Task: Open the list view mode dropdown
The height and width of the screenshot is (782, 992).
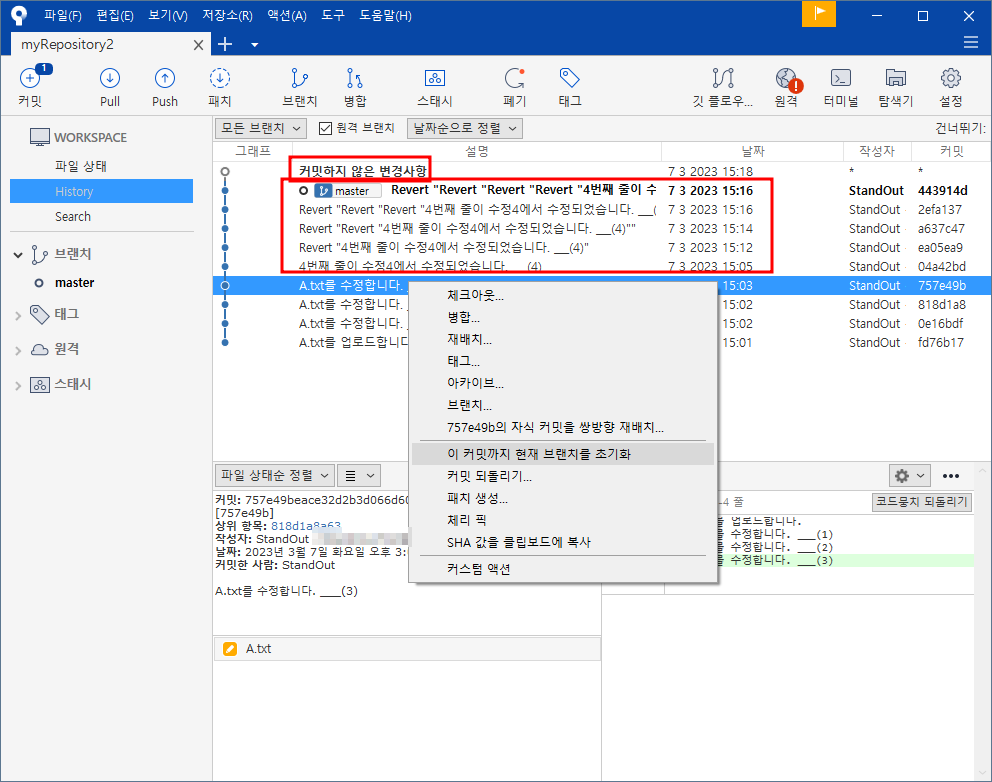Action: (x=359, y=475)
